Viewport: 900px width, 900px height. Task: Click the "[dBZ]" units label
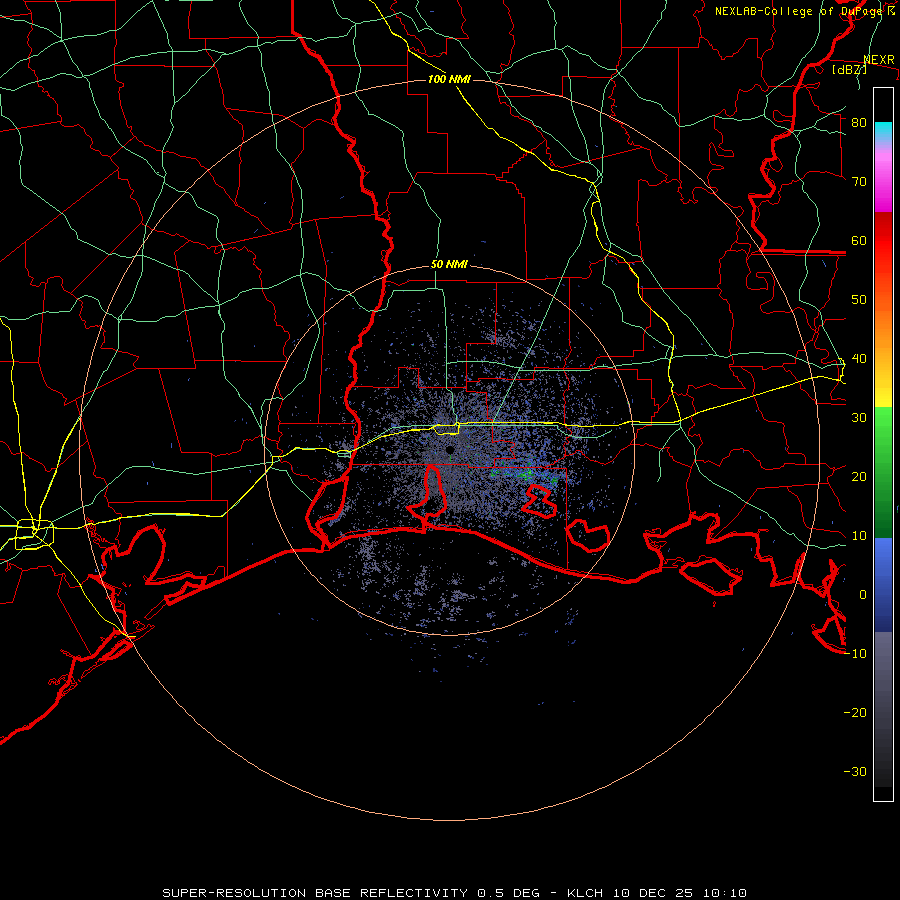click(x=849, y=69)
